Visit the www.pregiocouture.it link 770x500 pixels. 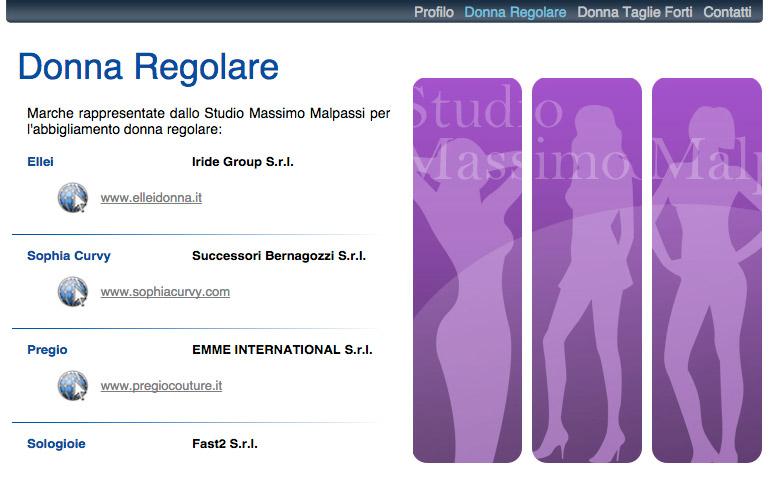click(161, 386)
